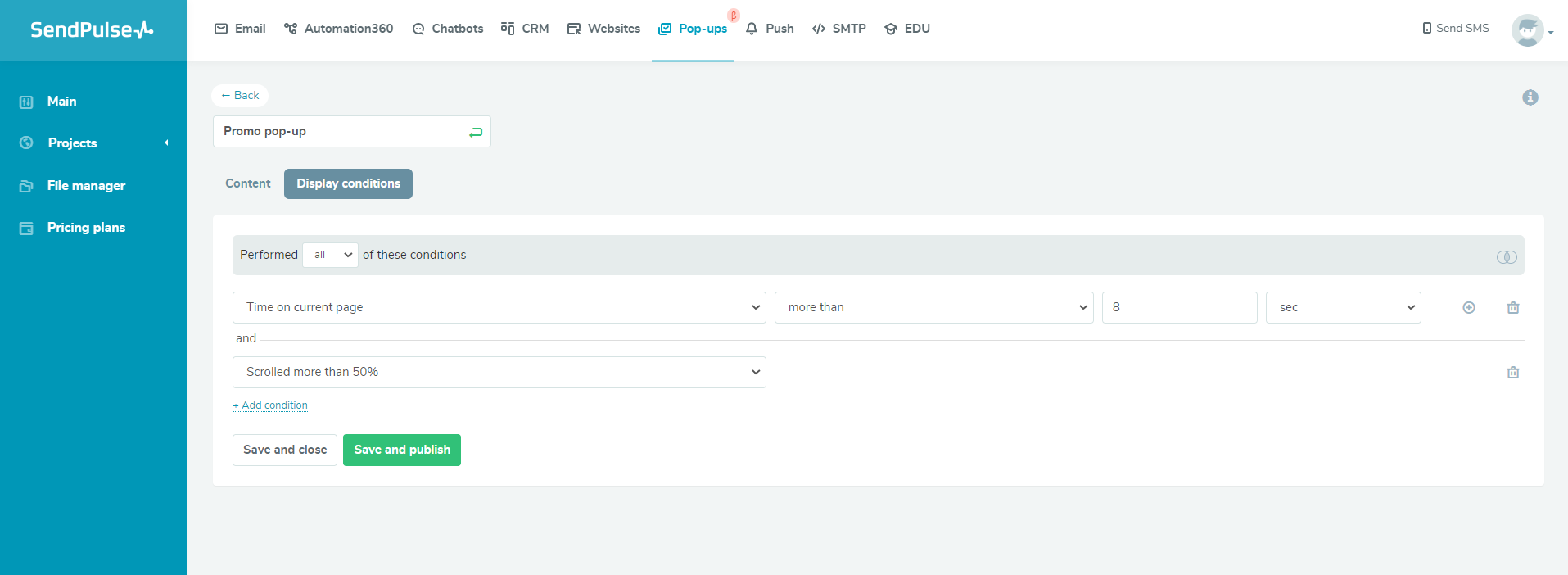Click the plus icon beside time condition
The image size is (1568, 575).
pyautogui.click(x=1468, y=308)
